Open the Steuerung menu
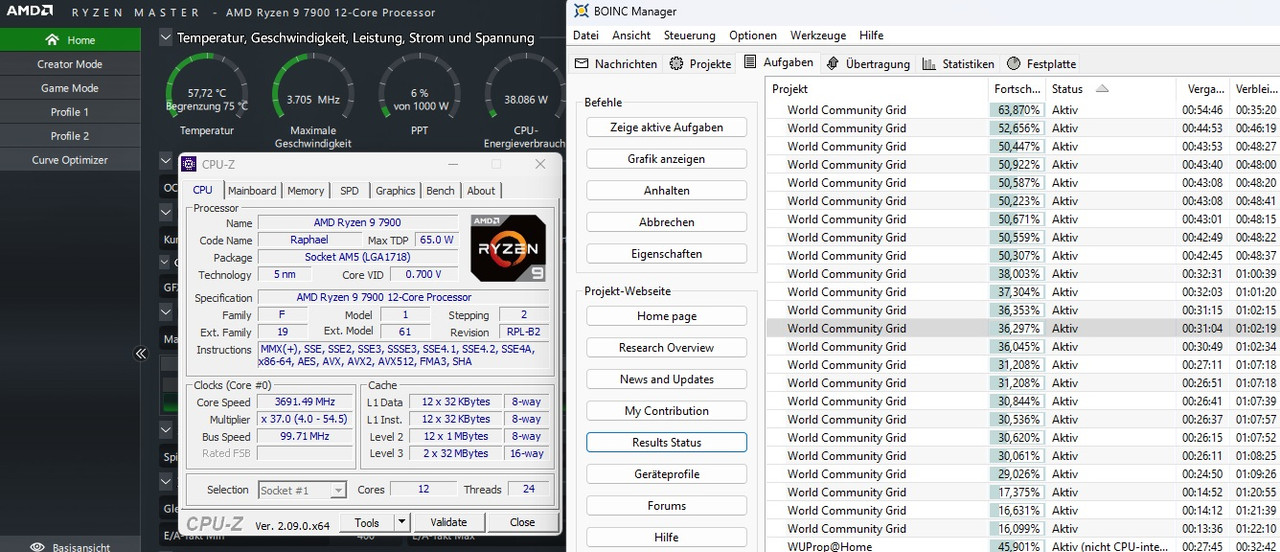Screen dimensions: 1280x552 689,35
